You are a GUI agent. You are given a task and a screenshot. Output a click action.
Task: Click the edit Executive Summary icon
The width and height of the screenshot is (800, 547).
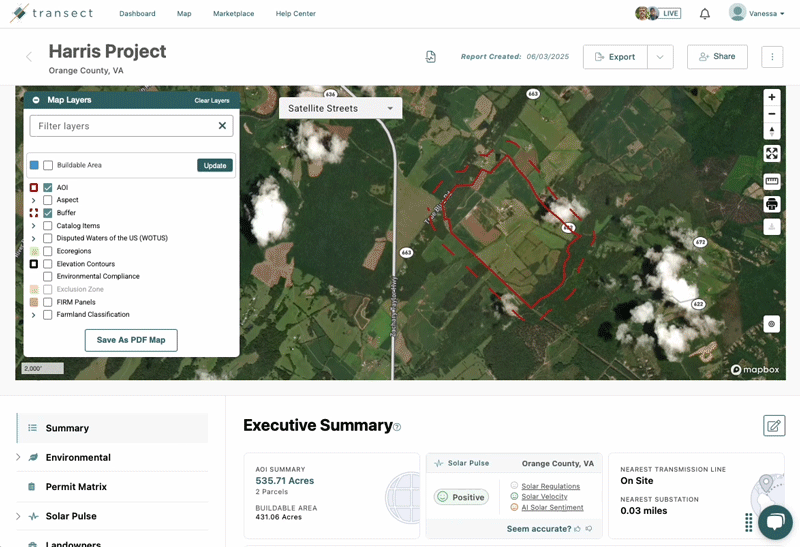pyautogui.click(x=773, y=426)
